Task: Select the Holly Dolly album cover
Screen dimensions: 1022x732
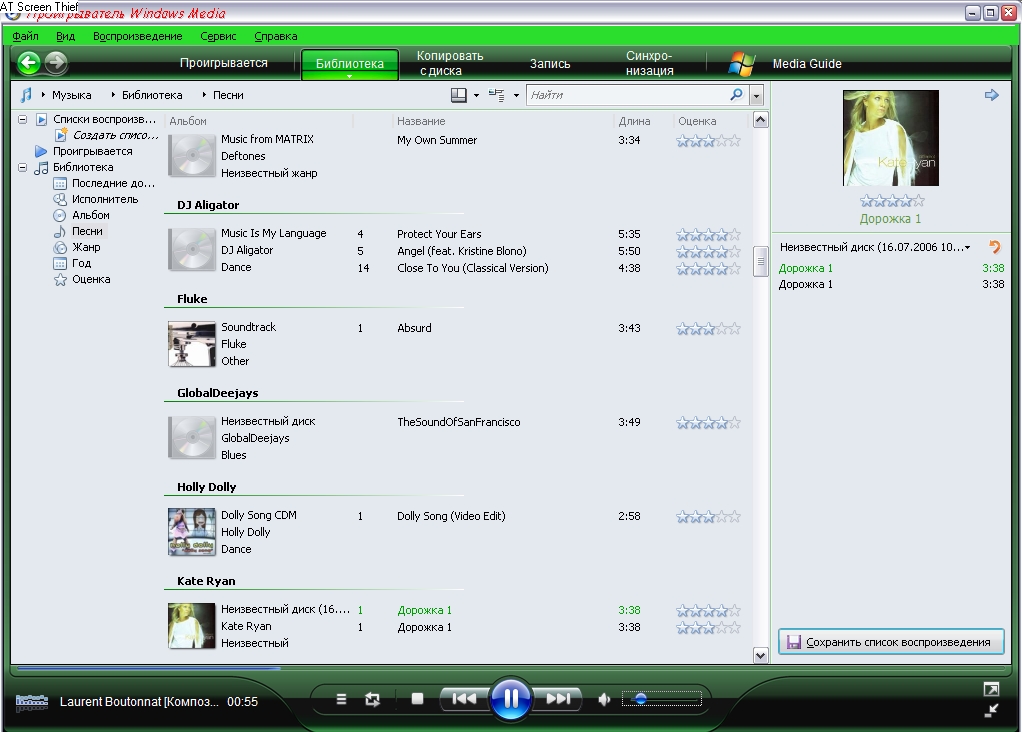Action: coord(192,532)
